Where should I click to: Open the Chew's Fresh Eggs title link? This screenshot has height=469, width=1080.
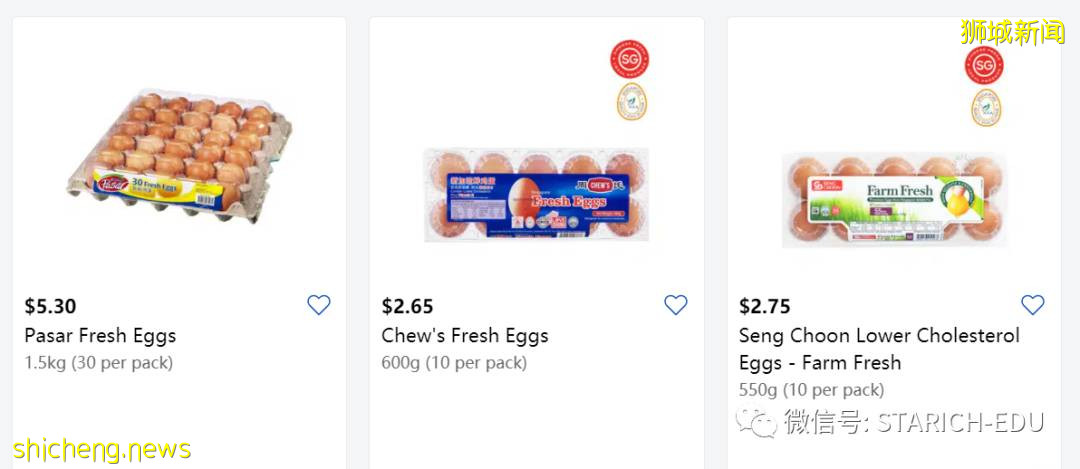click(465, 336)
